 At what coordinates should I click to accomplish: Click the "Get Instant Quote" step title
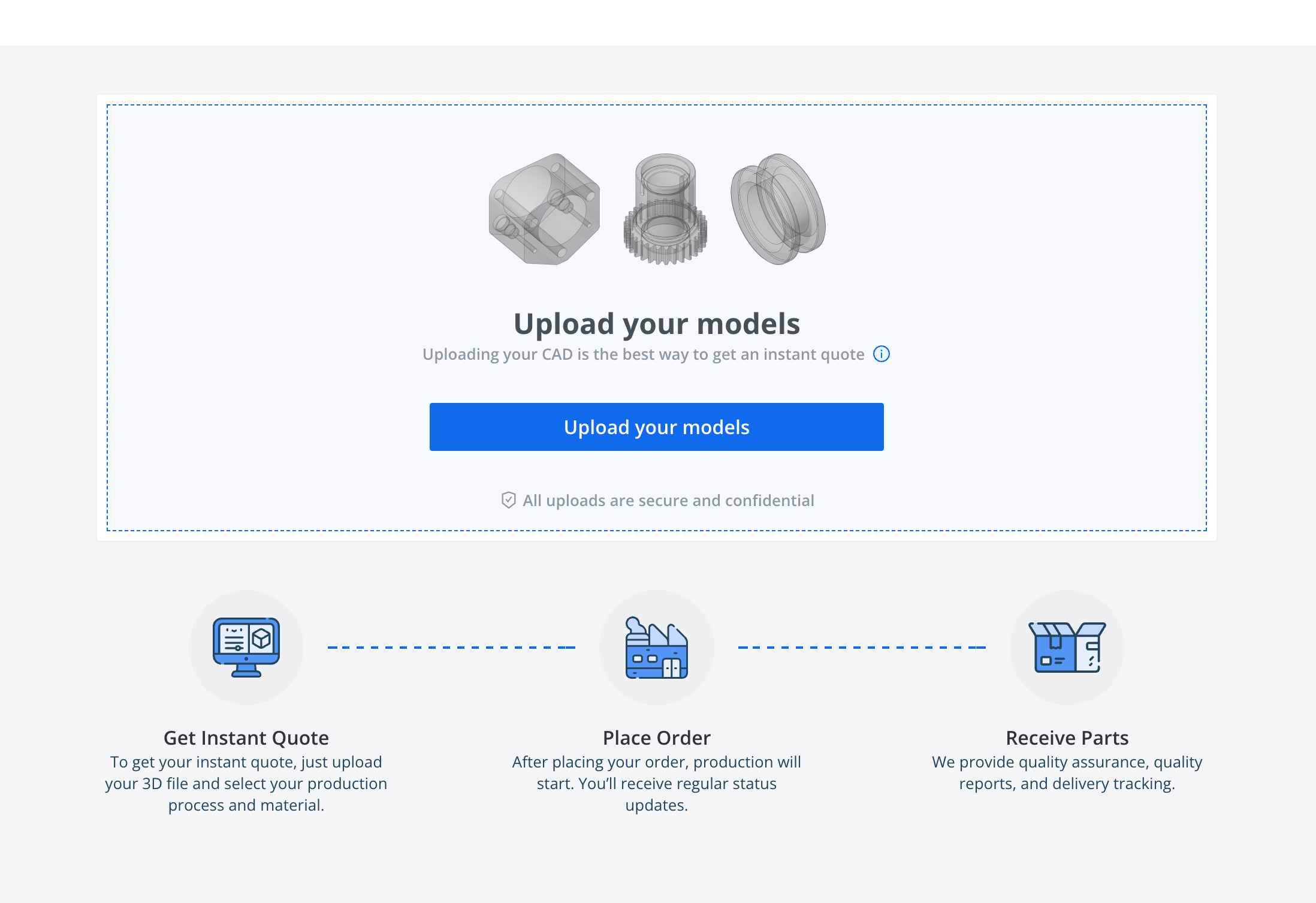[x=246, y=738]
